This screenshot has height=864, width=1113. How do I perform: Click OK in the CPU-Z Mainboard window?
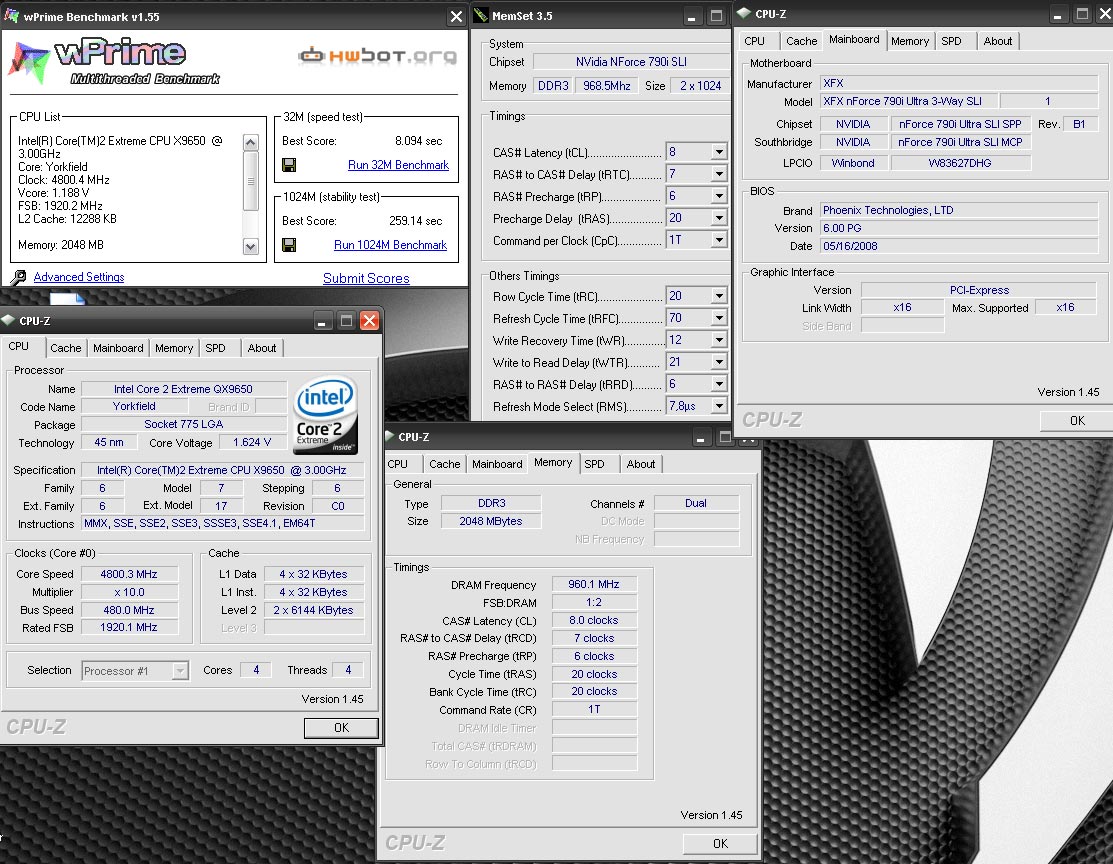pyautogui.click(x=1078, y=420)
